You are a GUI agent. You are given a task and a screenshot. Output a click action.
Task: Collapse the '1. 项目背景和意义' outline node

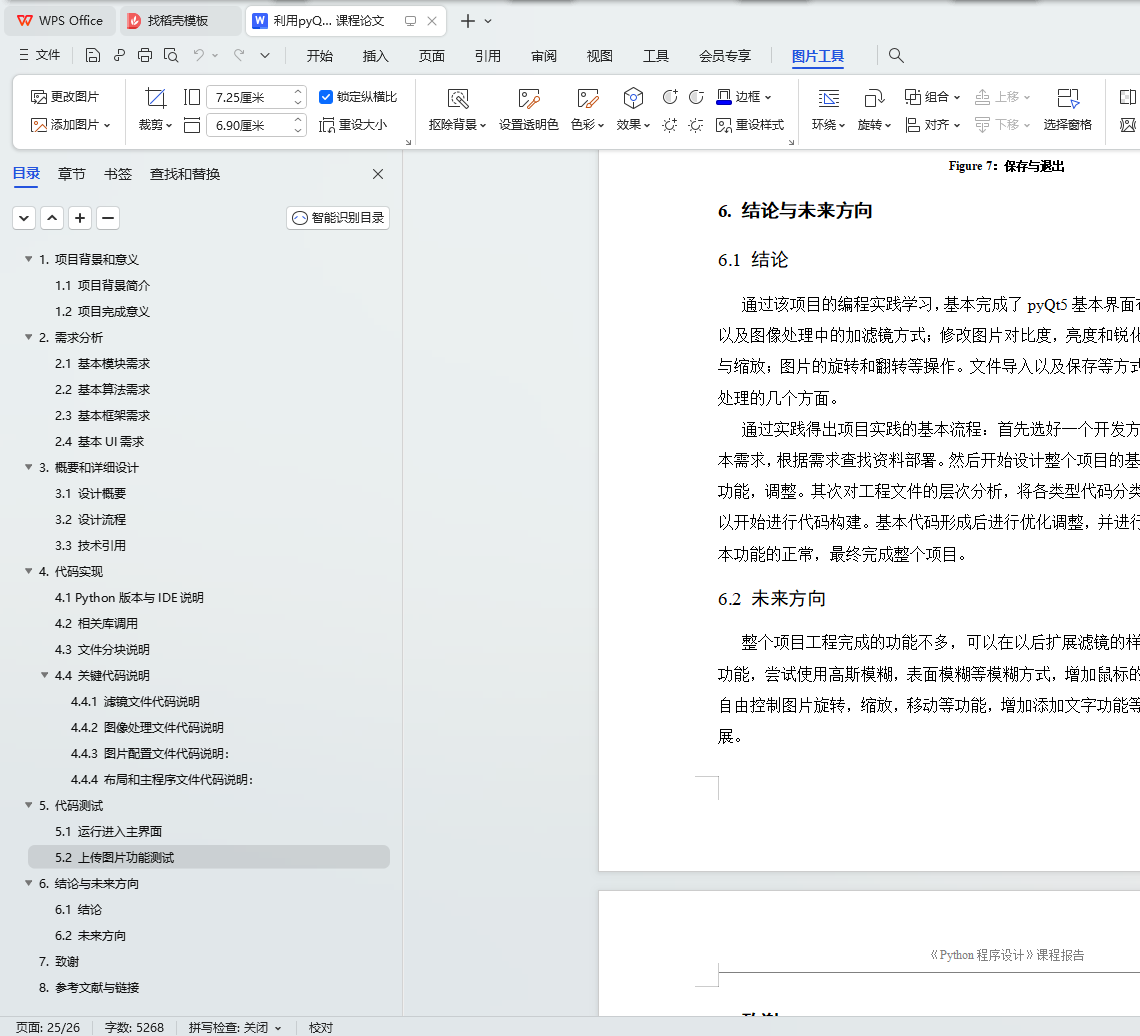coord(28,259)
